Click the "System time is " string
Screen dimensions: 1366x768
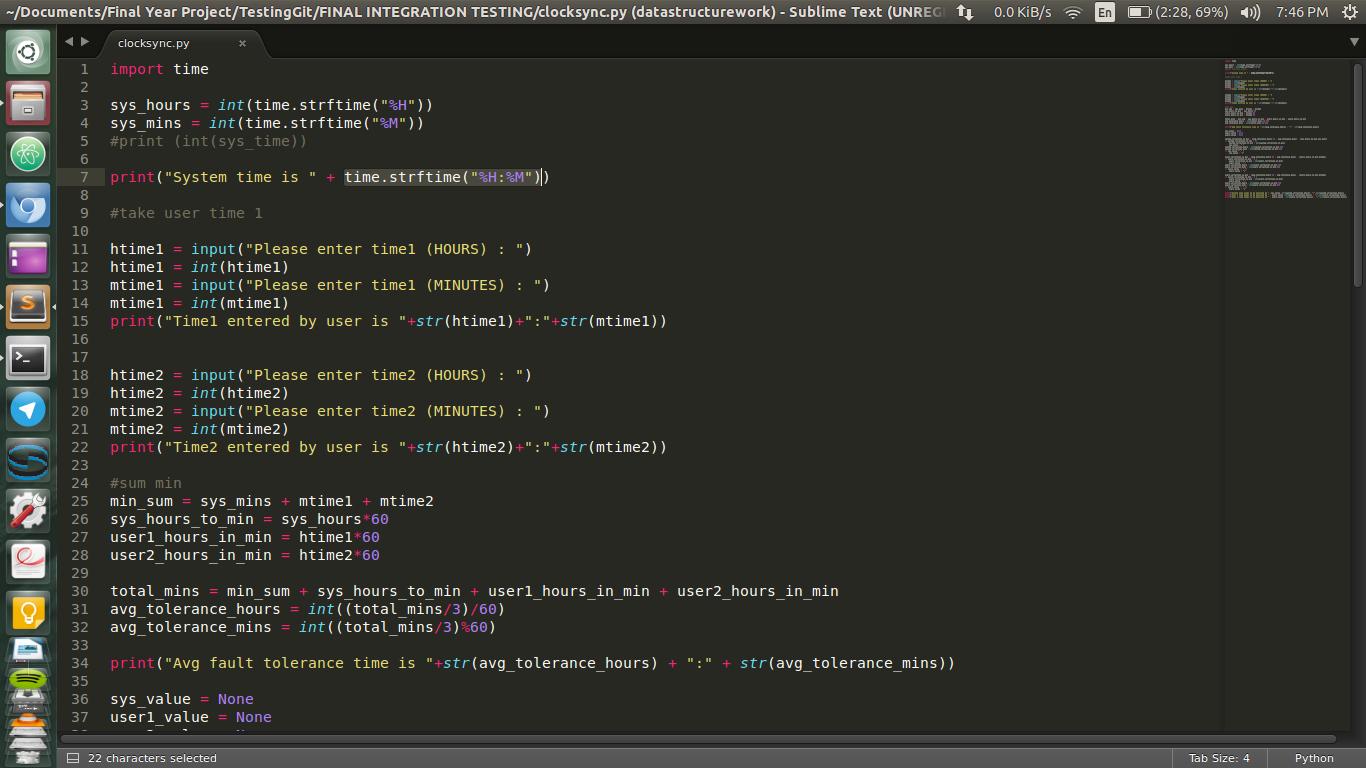[240, 177]
